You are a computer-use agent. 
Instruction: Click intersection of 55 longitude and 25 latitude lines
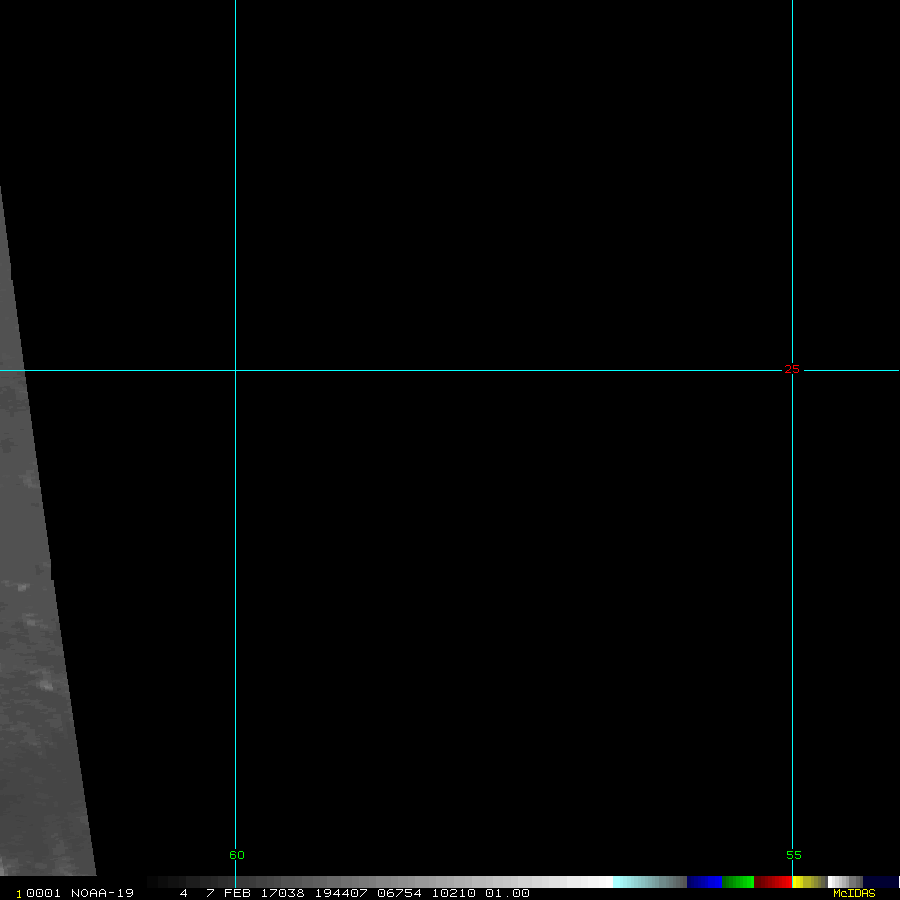coord(792,370)
